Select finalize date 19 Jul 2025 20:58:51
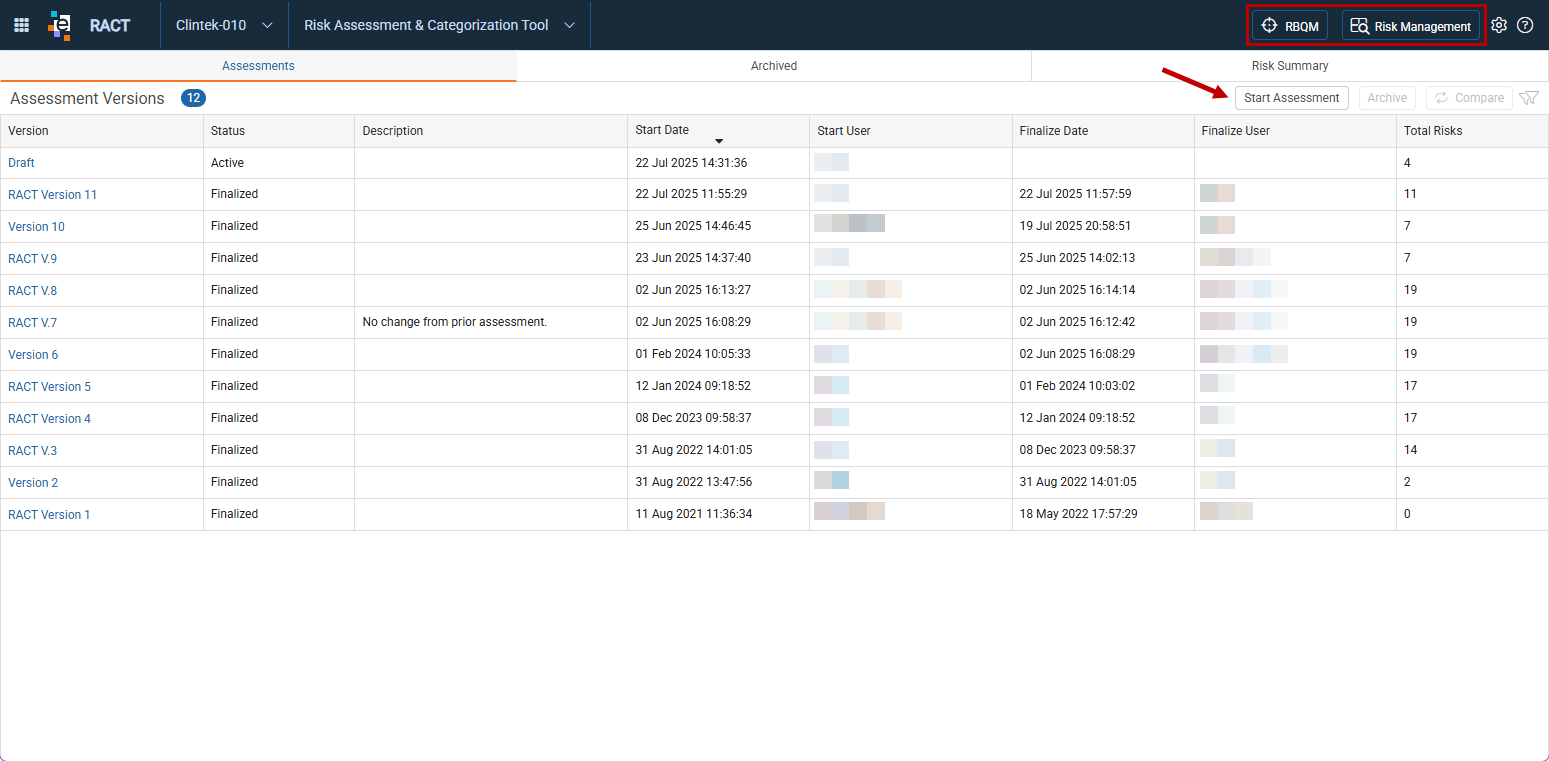 (1076, 226)
